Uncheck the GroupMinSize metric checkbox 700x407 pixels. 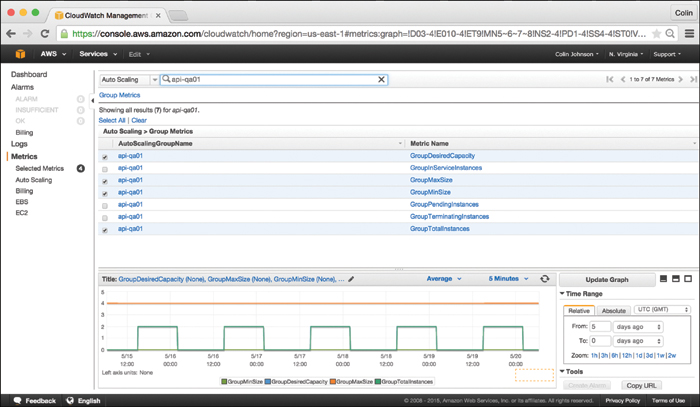coord(105,194)
